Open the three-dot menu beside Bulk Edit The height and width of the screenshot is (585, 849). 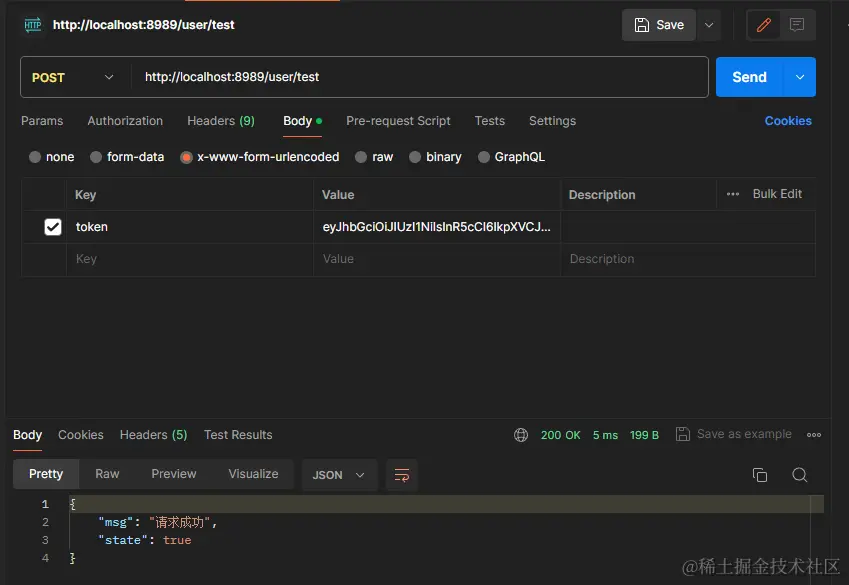[733, 194]
